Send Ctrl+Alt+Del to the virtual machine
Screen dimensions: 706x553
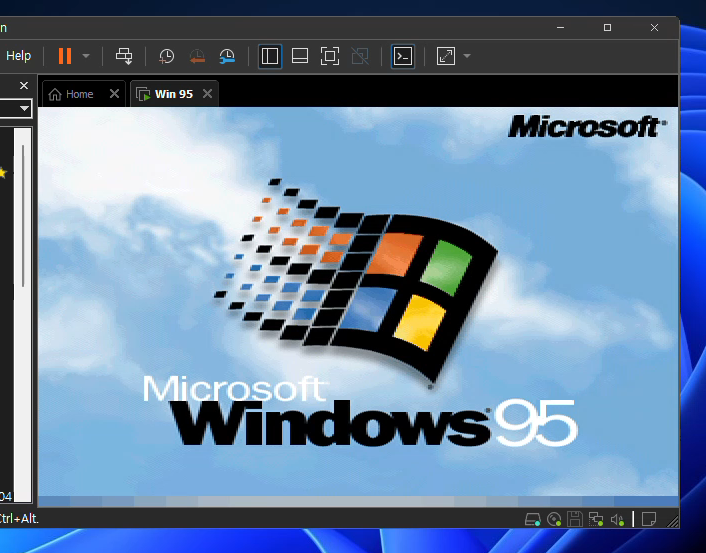coord(124,56)
